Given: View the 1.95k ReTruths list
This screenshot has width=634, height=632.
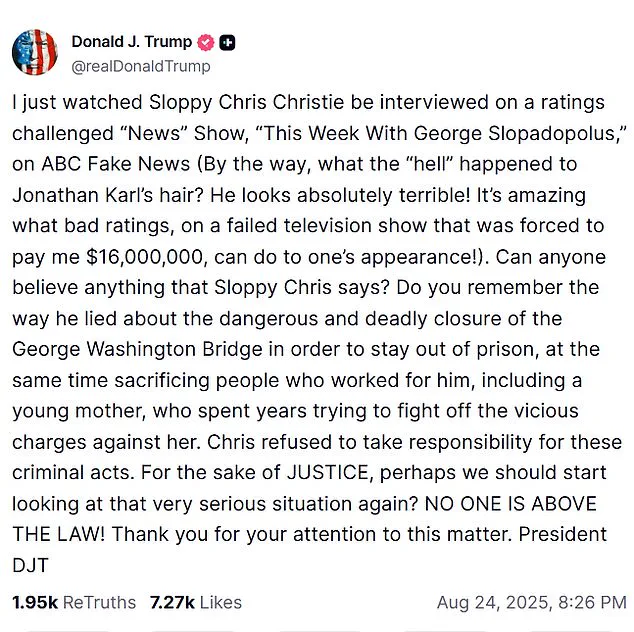Looking at the screenshot, I should [74, 602].
